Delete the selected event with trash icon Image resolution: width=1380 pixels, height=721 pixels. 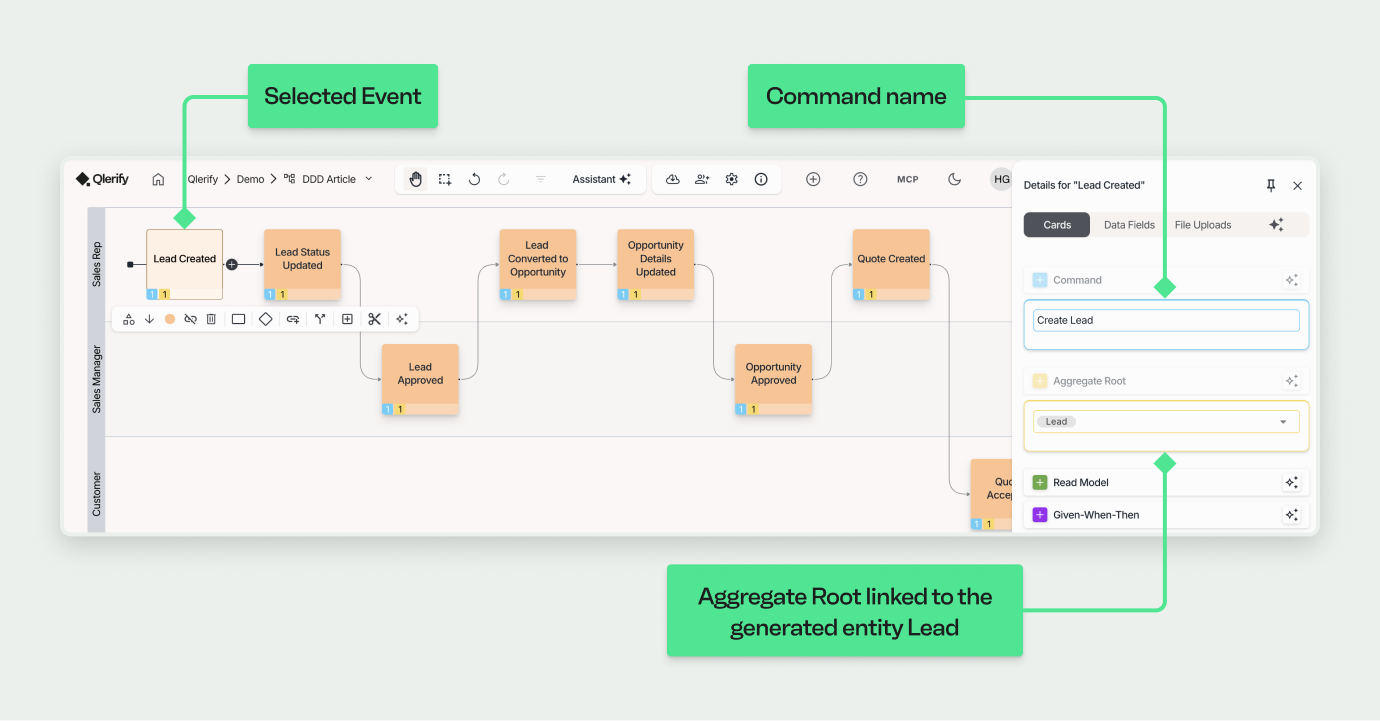[x=211, y=319]
